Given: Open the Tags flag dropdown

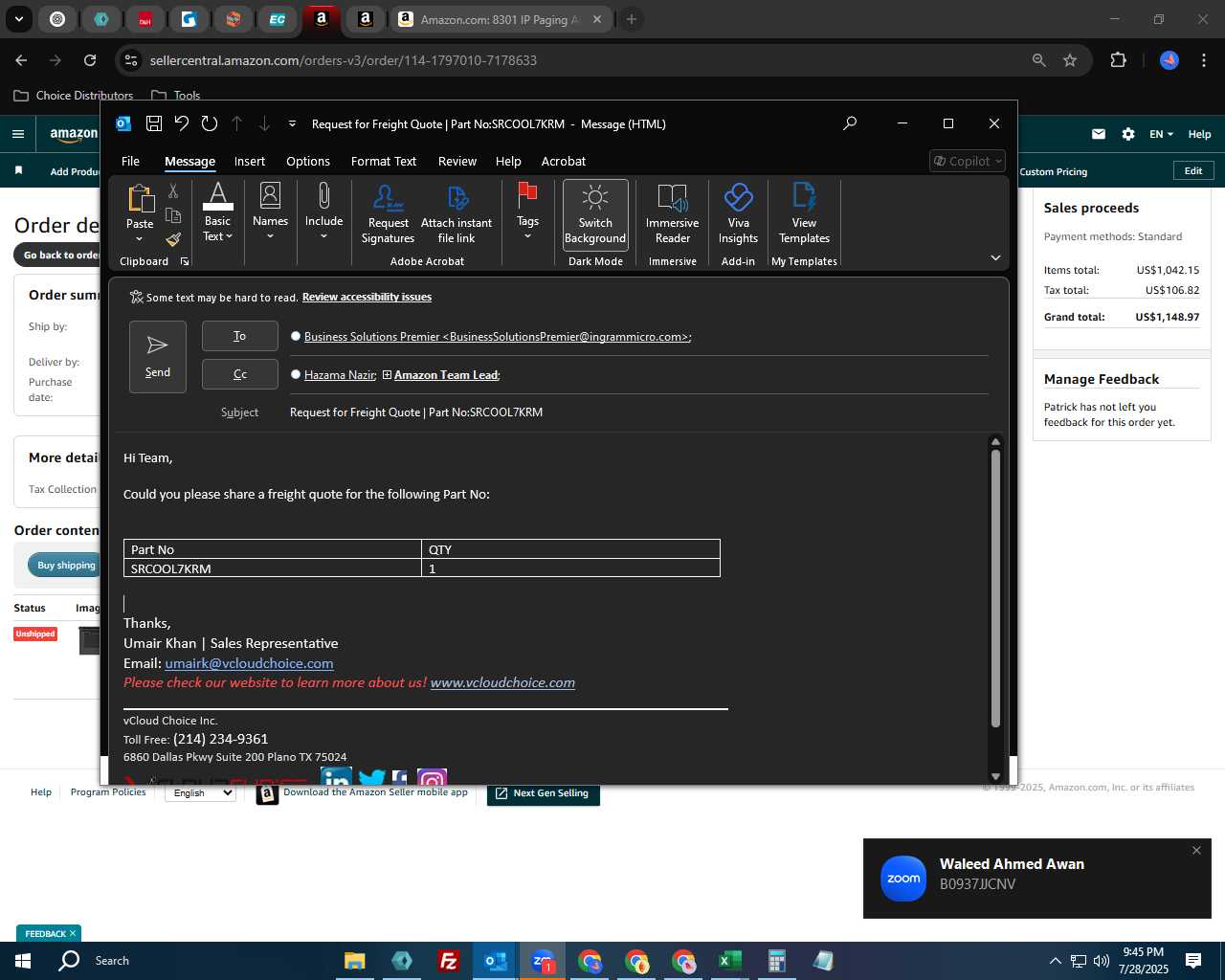Looking at the screenshot, I should click(527, 213).
